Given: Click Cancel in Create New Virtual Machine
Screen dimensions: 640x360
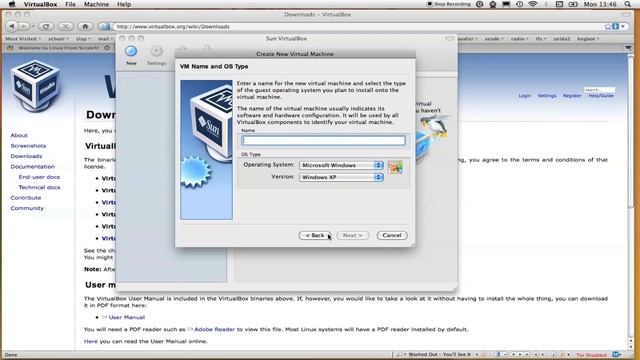Looking at the screenshot, I should click(x=392, y=235).
